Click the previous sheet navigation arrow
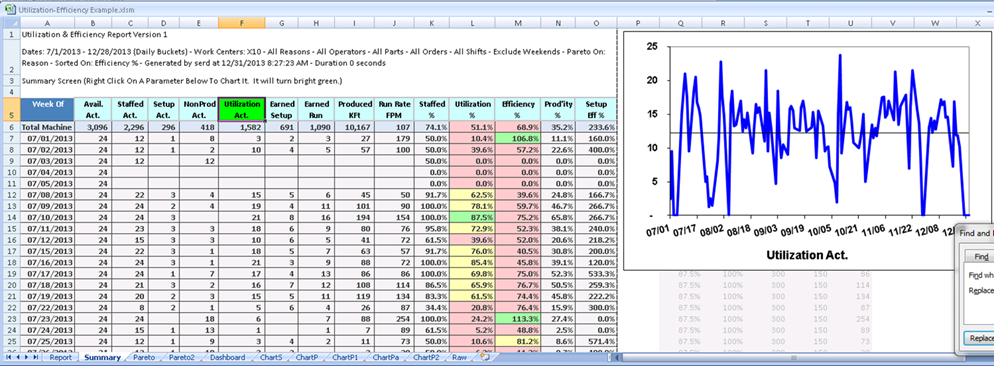Viewport: 994px width, 366px height. click(18, 358)
